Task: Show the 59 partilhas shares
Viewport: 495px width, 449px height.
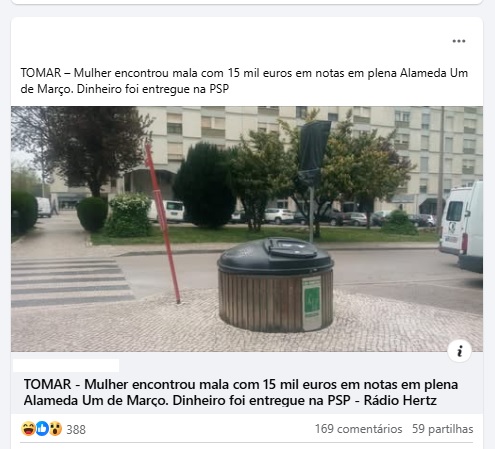Action: tap(442, 429)
